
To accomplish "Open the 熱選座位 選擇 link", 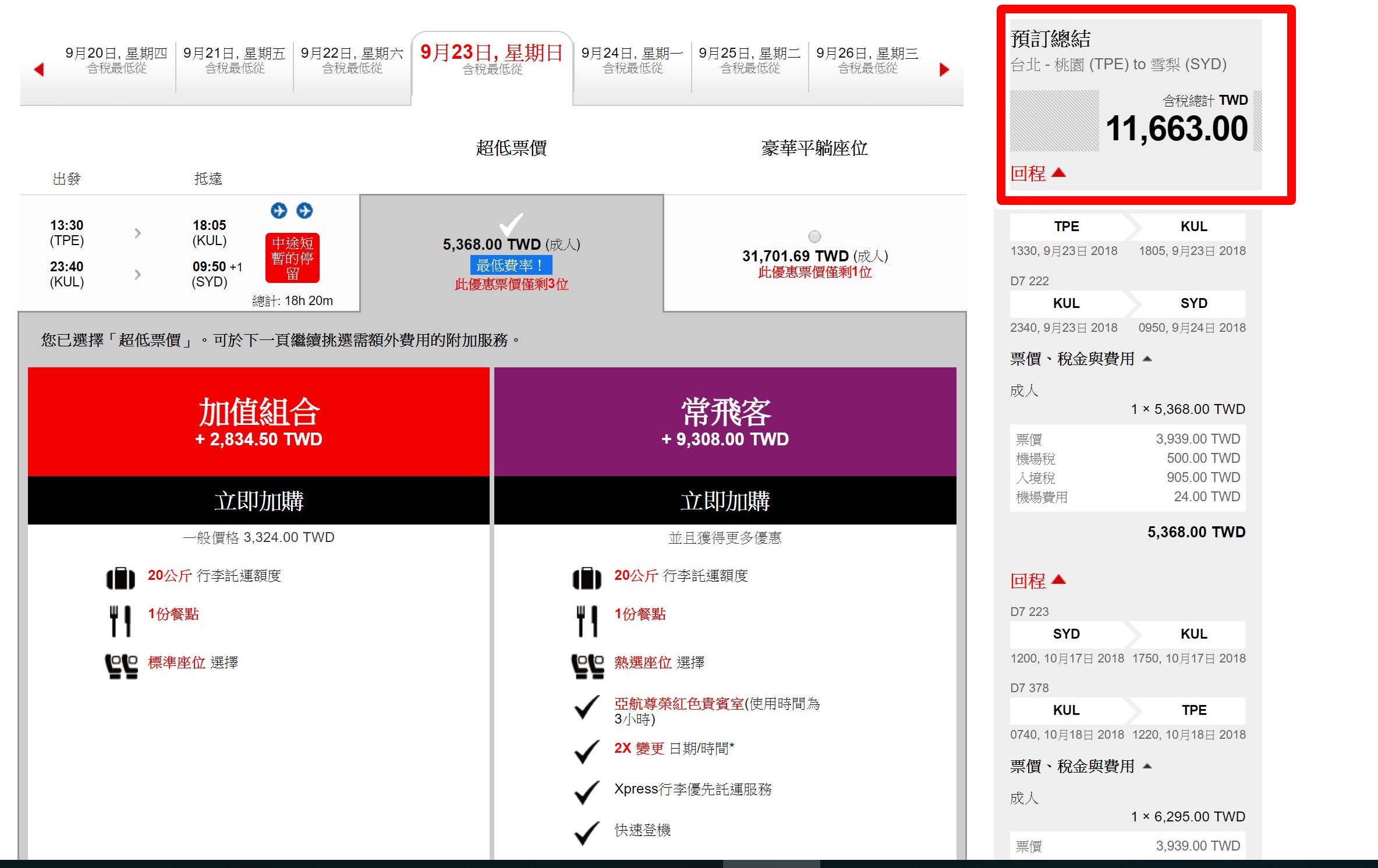I will pyautogui.click(x=659, y=662).
